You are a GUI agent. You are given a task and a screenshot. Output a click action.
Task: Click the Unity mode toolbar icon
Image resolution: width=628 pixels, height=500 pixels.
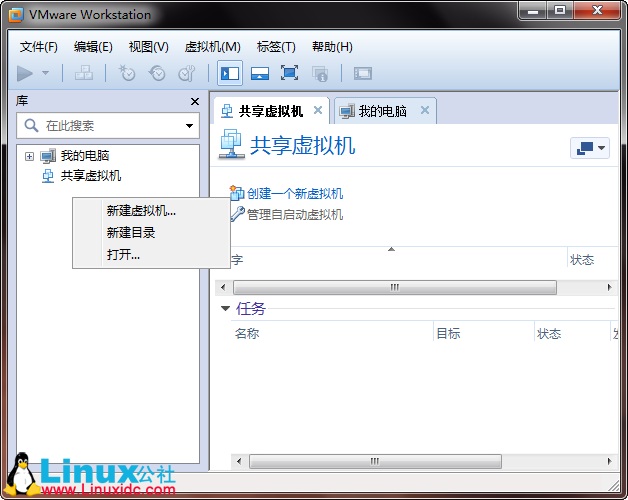coord(320,74)
